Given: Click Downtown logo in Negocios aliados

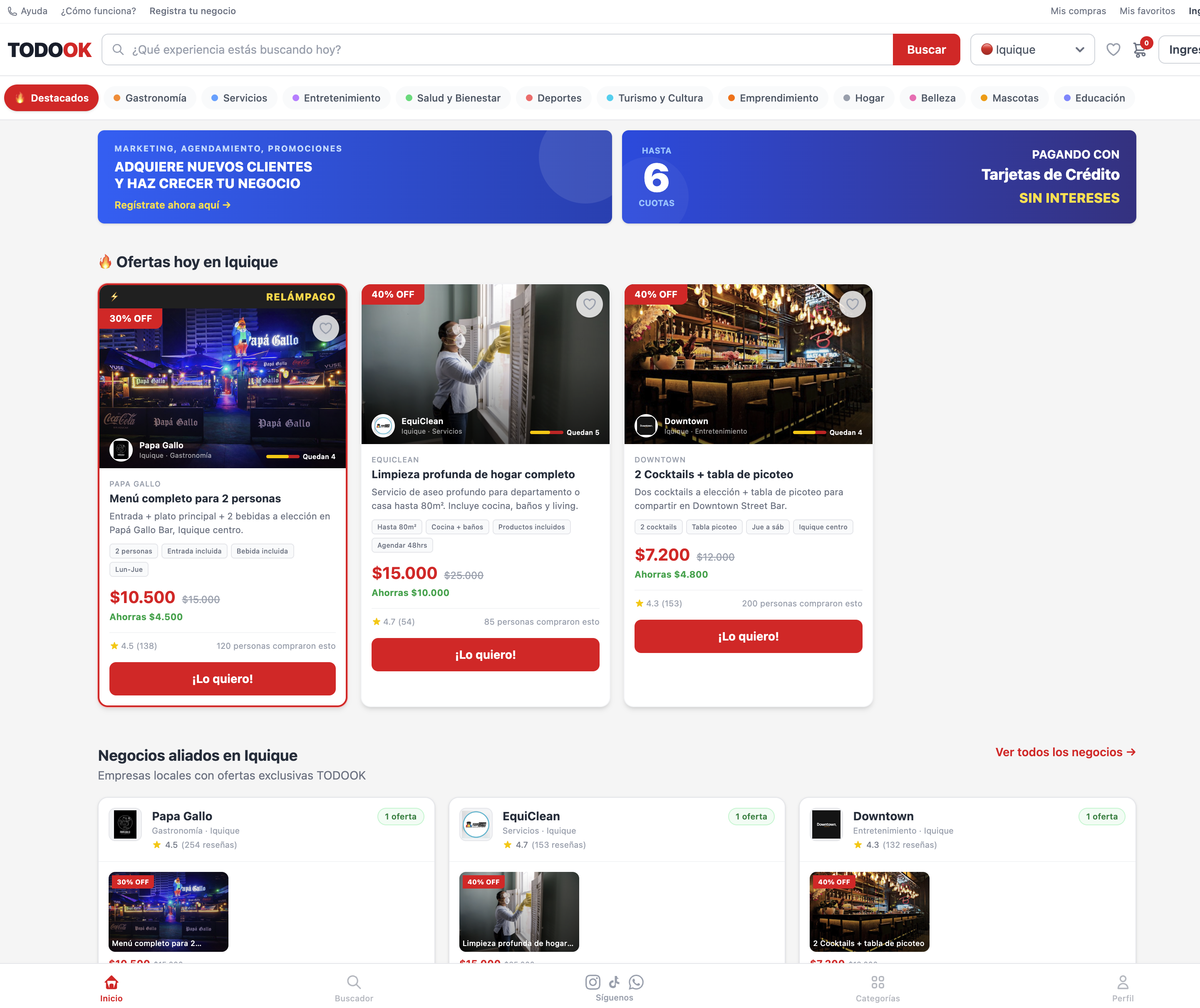Looking at the screenshot, I should coord(826,824).
